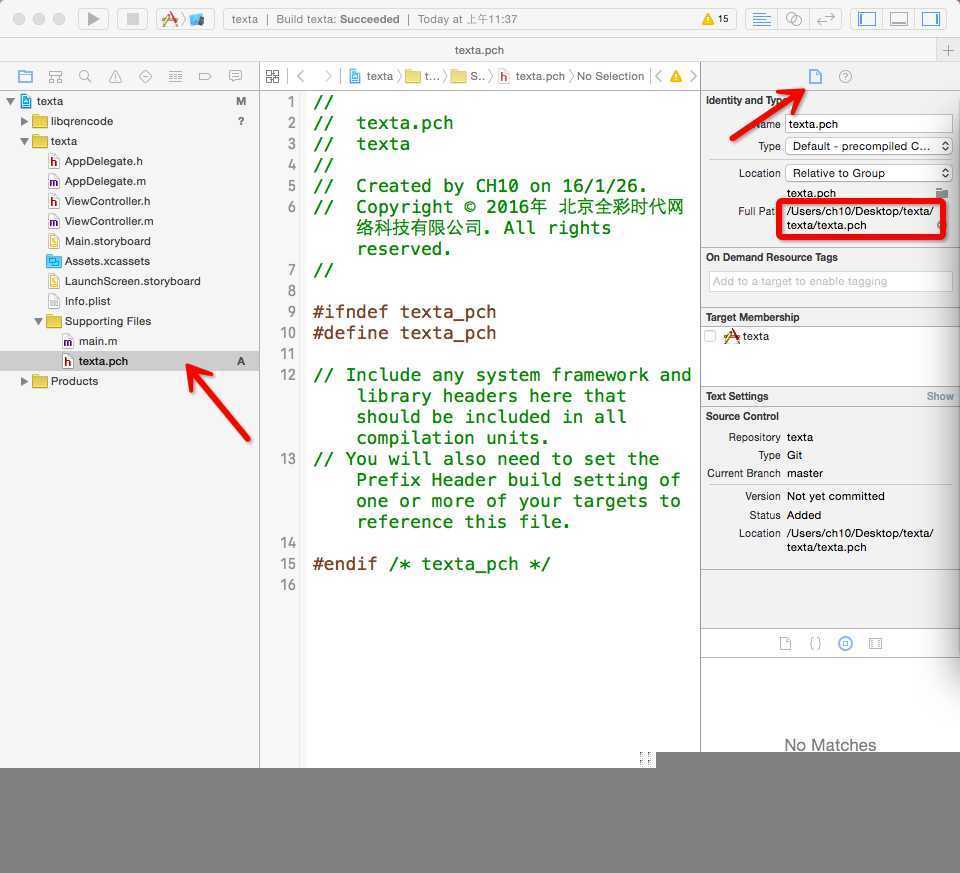Show the Breakpoint navigator
The height and width of the screenshot is (873, 960).
[205, 77]
